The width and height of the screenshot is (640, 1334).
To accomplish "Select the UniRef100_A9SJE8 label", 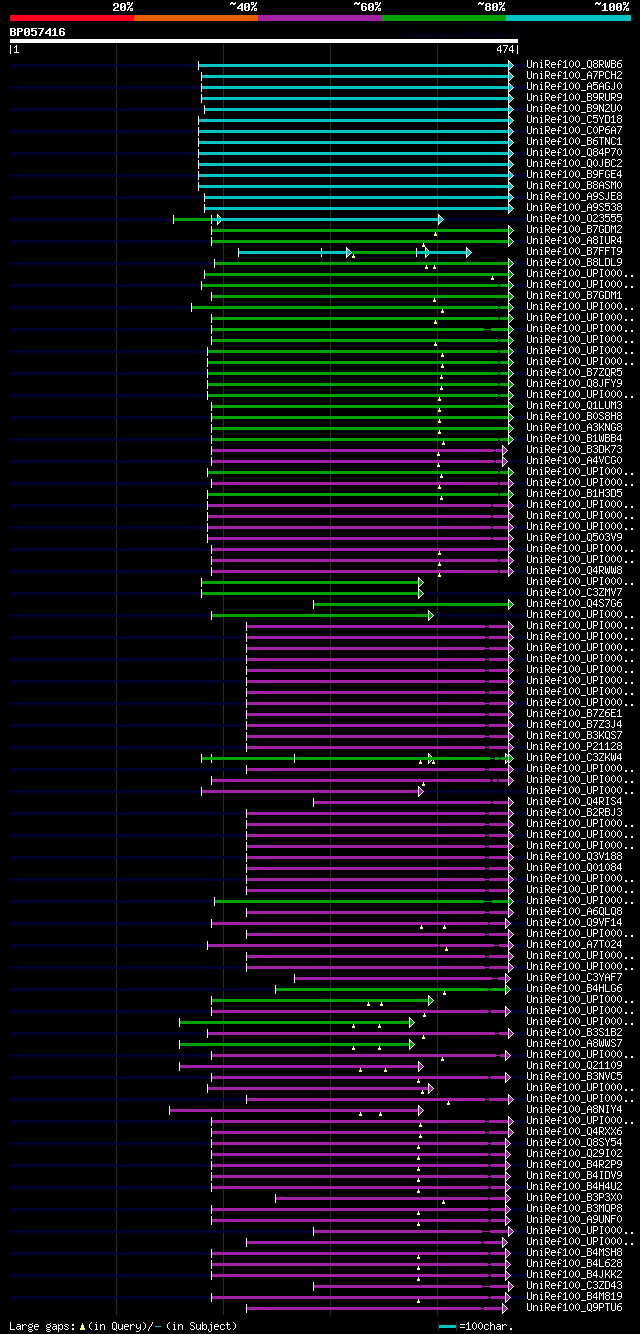I will click(574, 196).
